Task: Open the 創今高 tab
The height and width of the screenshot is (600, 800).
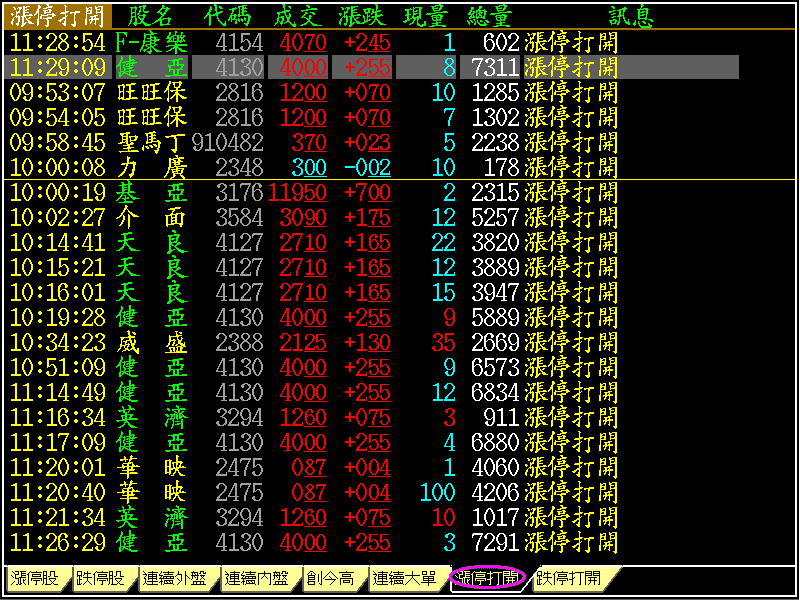Action: click(331, 578)
